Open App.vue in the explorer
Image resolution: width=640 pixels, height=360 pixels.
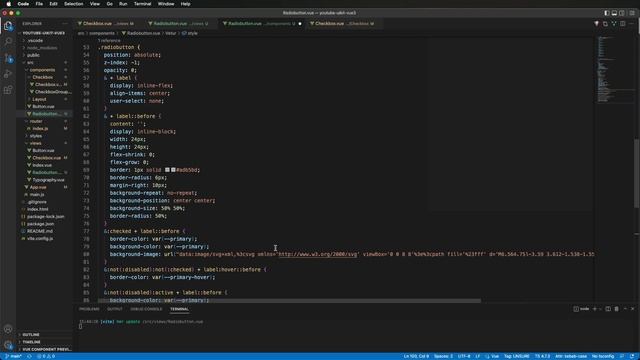pyautogui.click(x=38, y=187)
